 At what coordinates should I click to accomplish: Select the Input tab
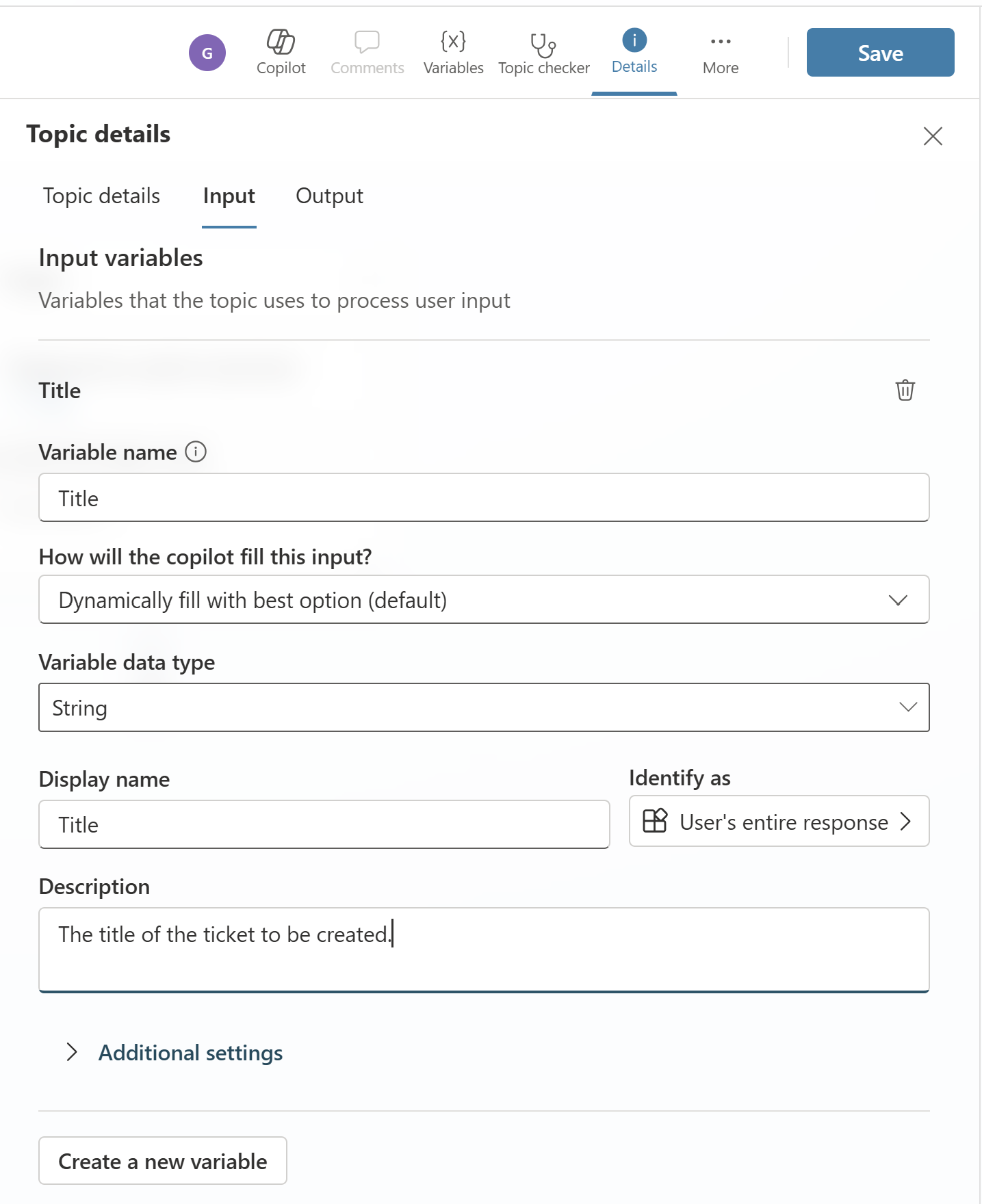(x=229, y=196)
